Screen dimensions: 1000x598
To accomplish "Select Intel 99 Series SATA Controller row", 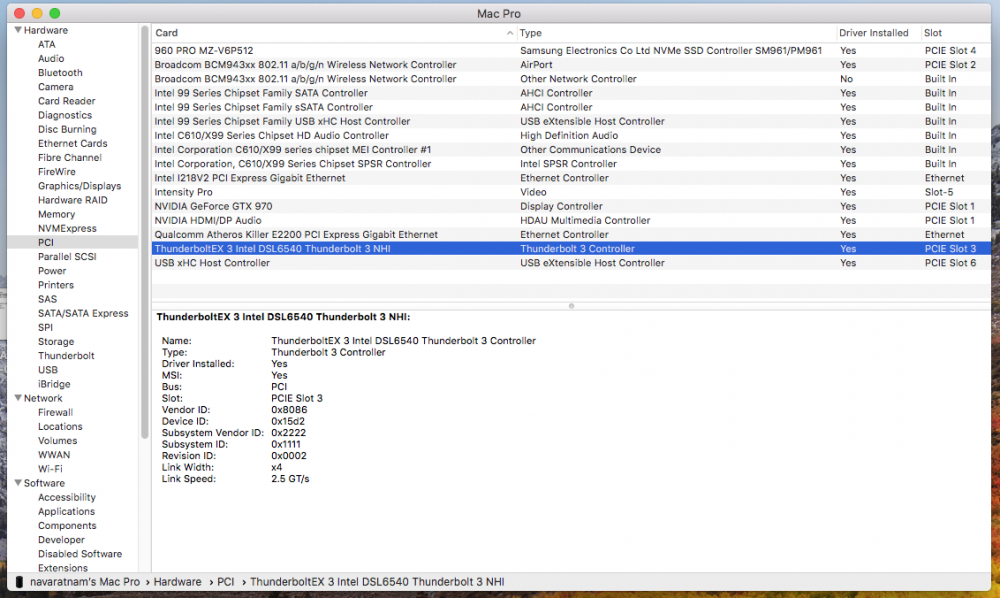I will click(571, 93).
